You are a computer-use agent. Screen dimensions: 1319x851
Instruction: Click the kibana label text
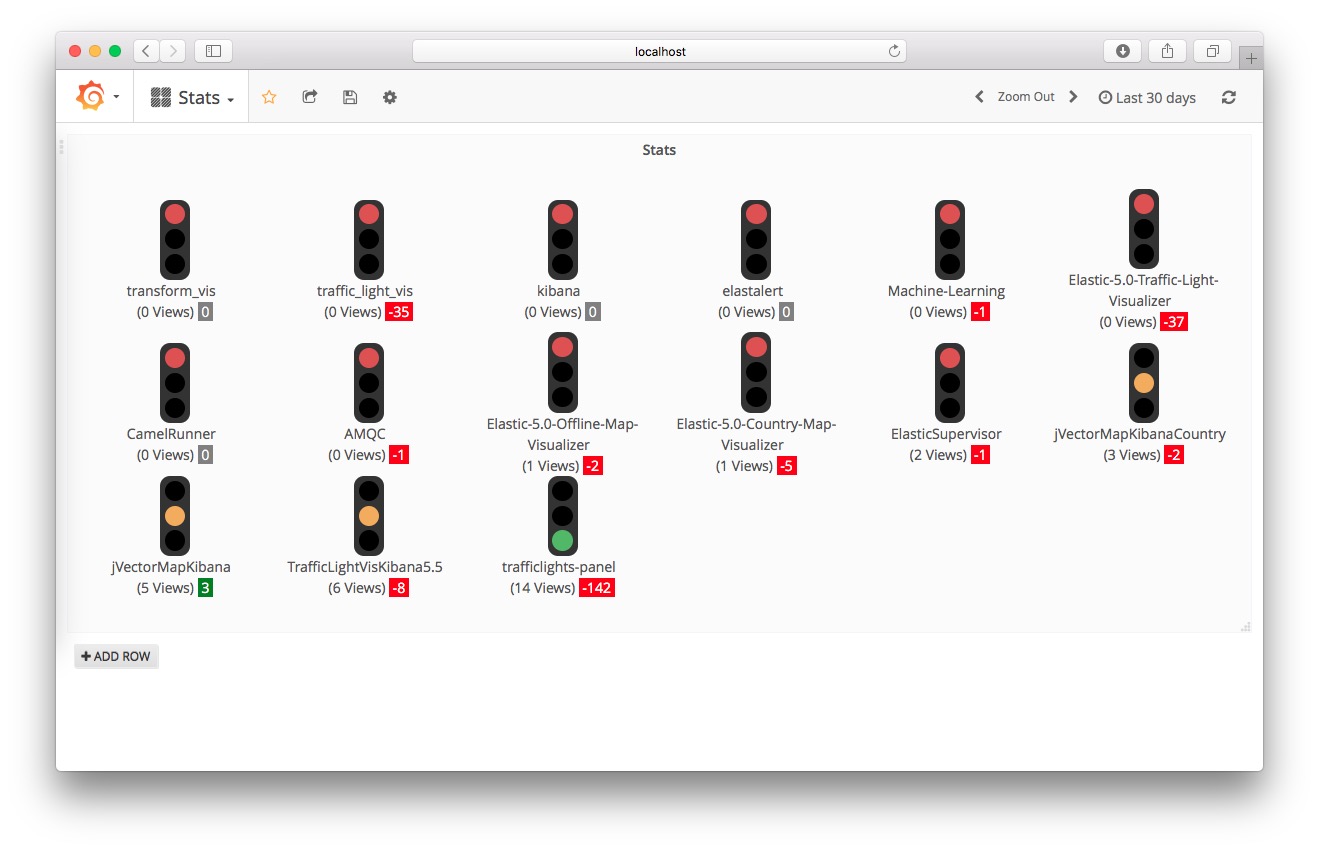coord(558,291)
